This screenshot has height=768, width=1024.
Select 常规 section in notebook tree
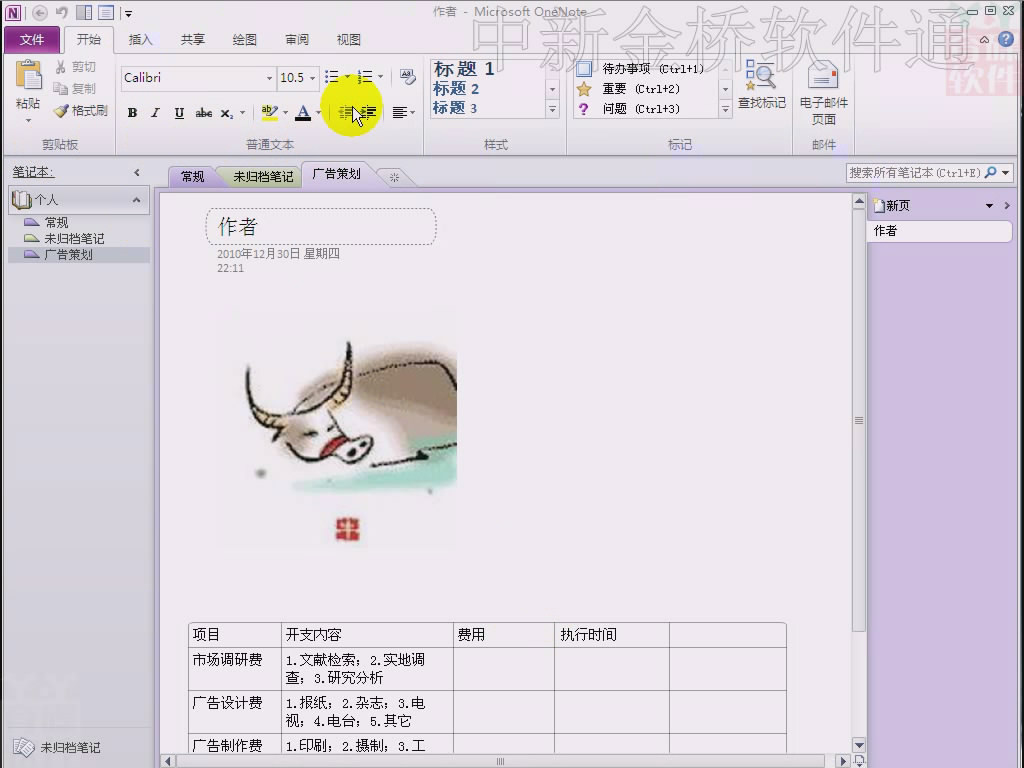[56, 222]
